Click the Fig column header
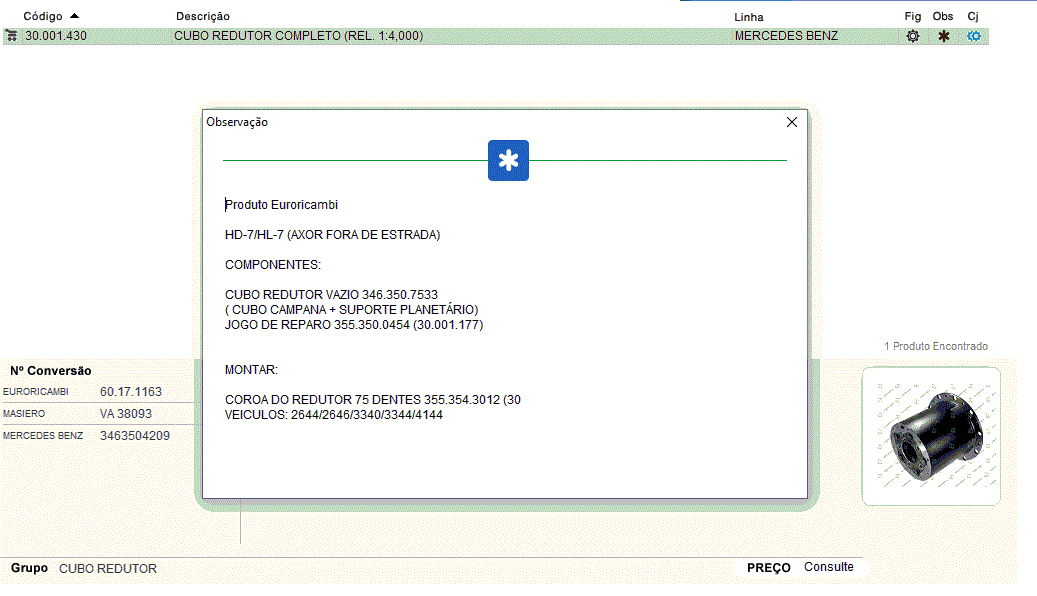Image resolution: width=1037 pixels, height=596 pixels. pos(912,16)
